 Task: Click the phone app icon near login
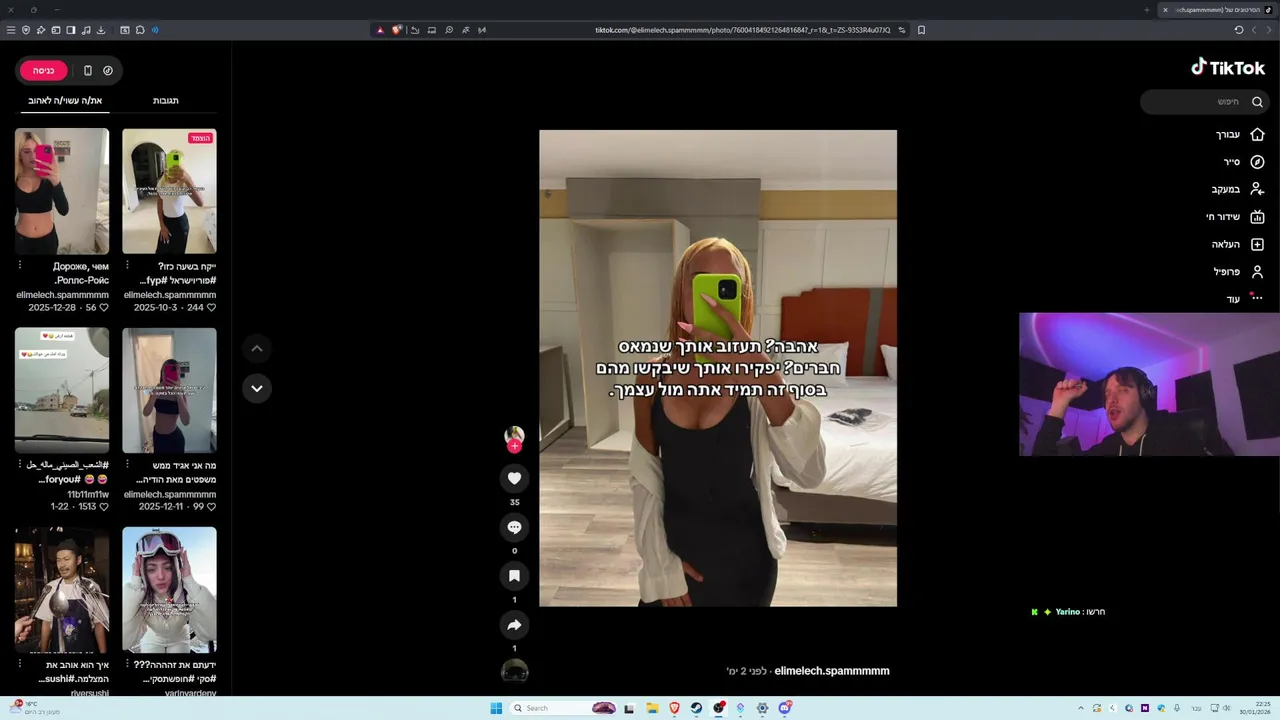click(88, 70)
